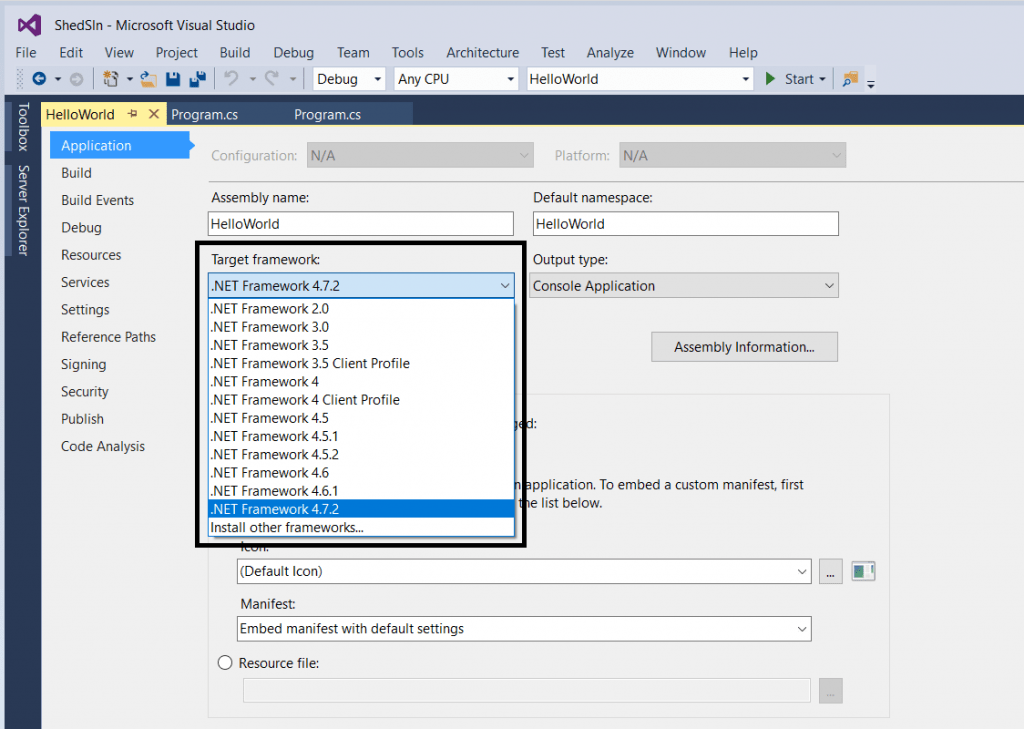
Task: Open Navigate Backward history dropdown arrow
Action: [57, 79]
